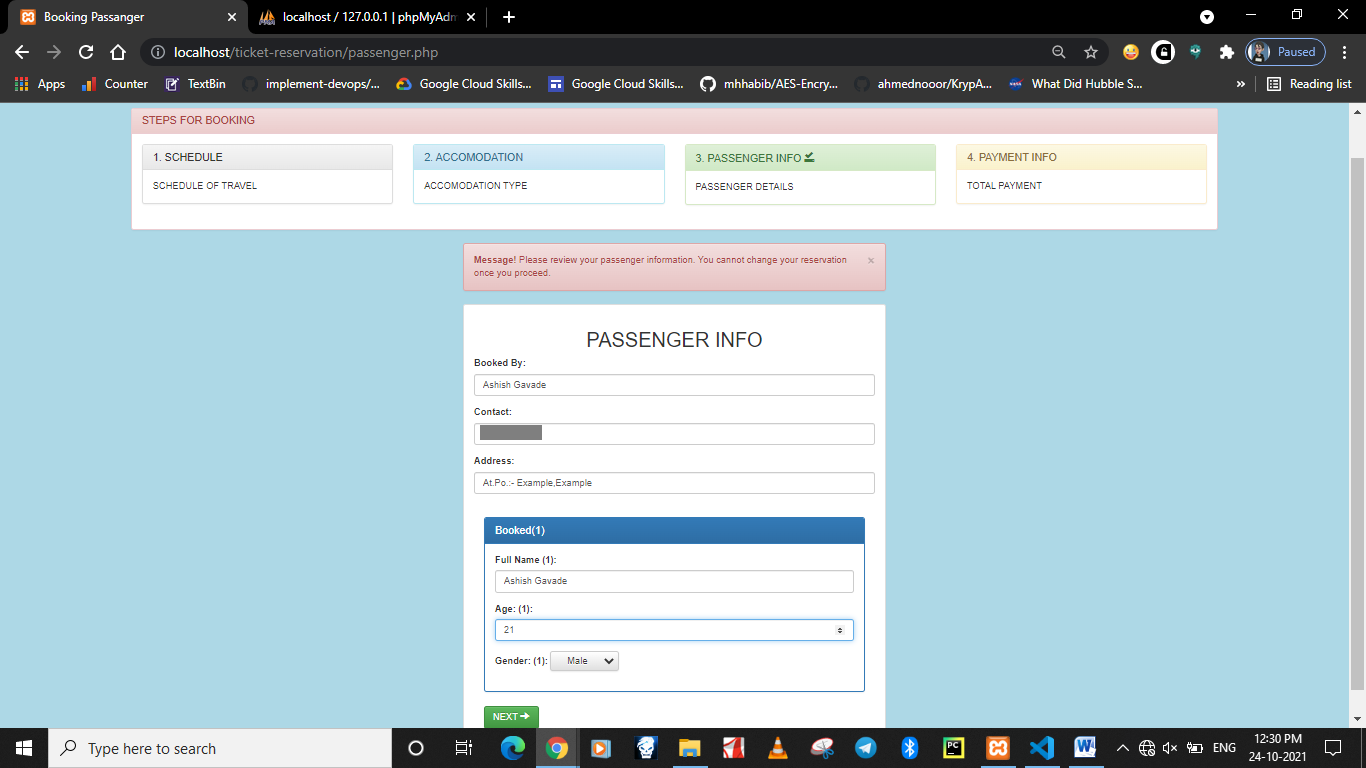
Task: Open the tab search dropdown arrow
Action: tap(1207, 17)
